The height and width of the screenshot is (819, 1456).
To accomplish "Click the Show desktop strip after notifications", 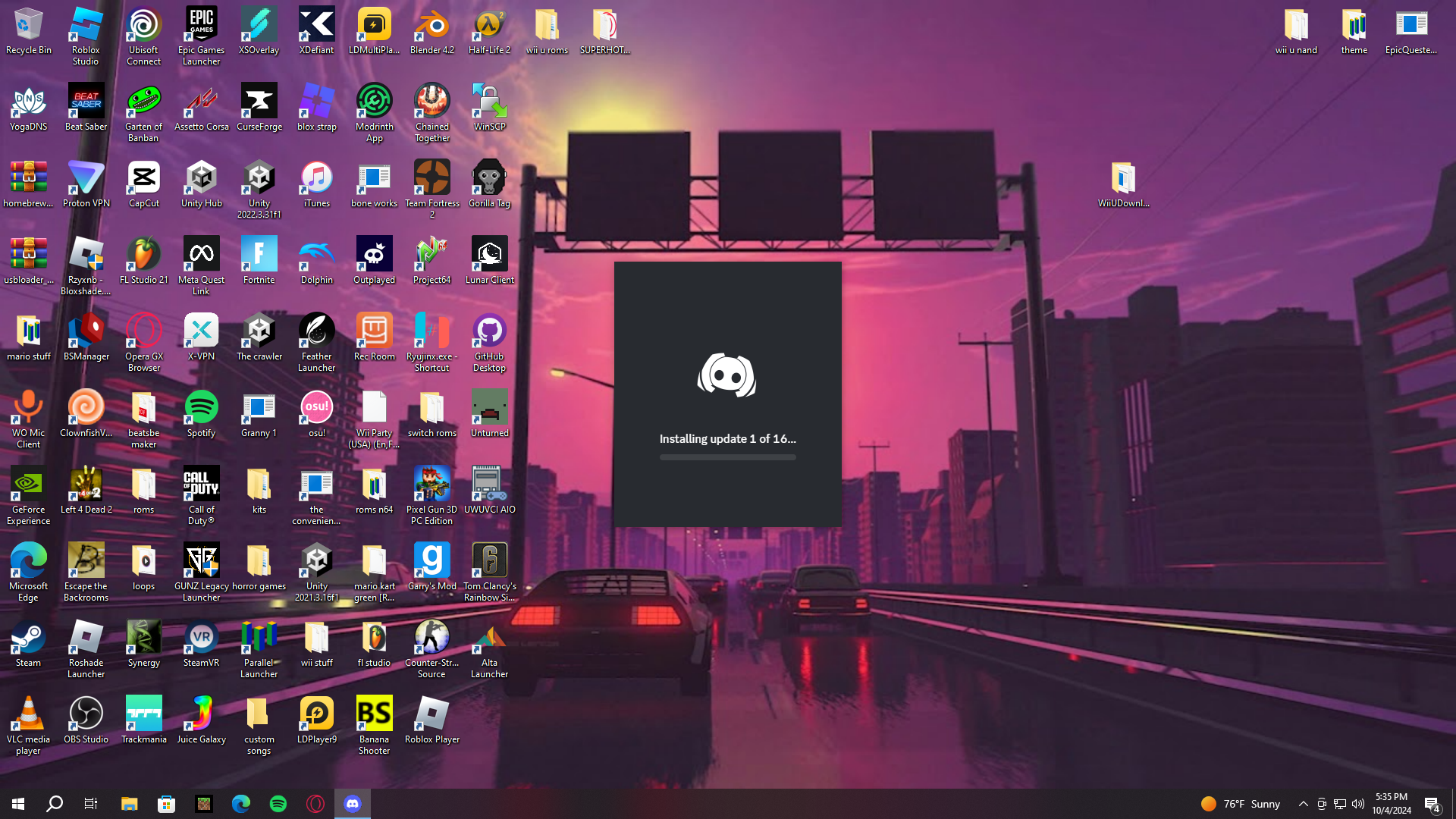I will (1453, 804).
